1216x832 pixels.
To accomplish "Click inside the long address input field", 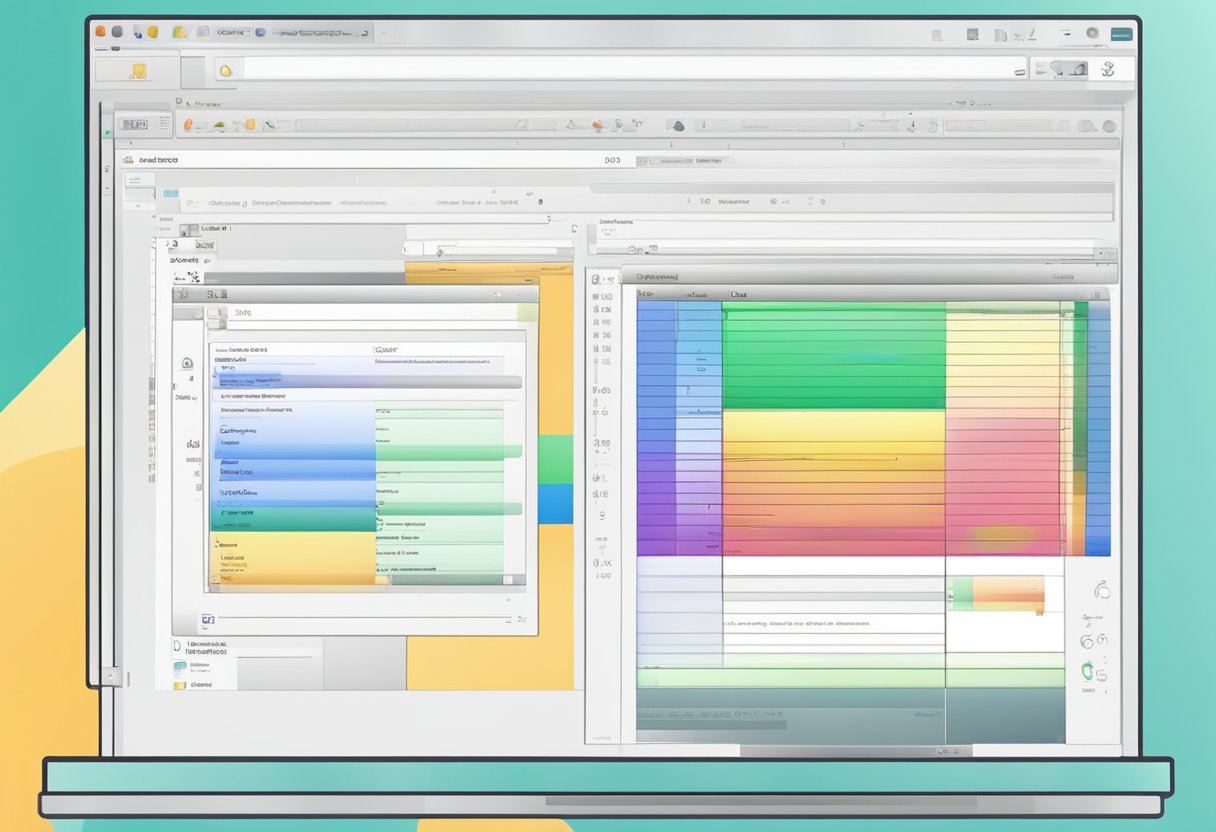I will [620, 70].
